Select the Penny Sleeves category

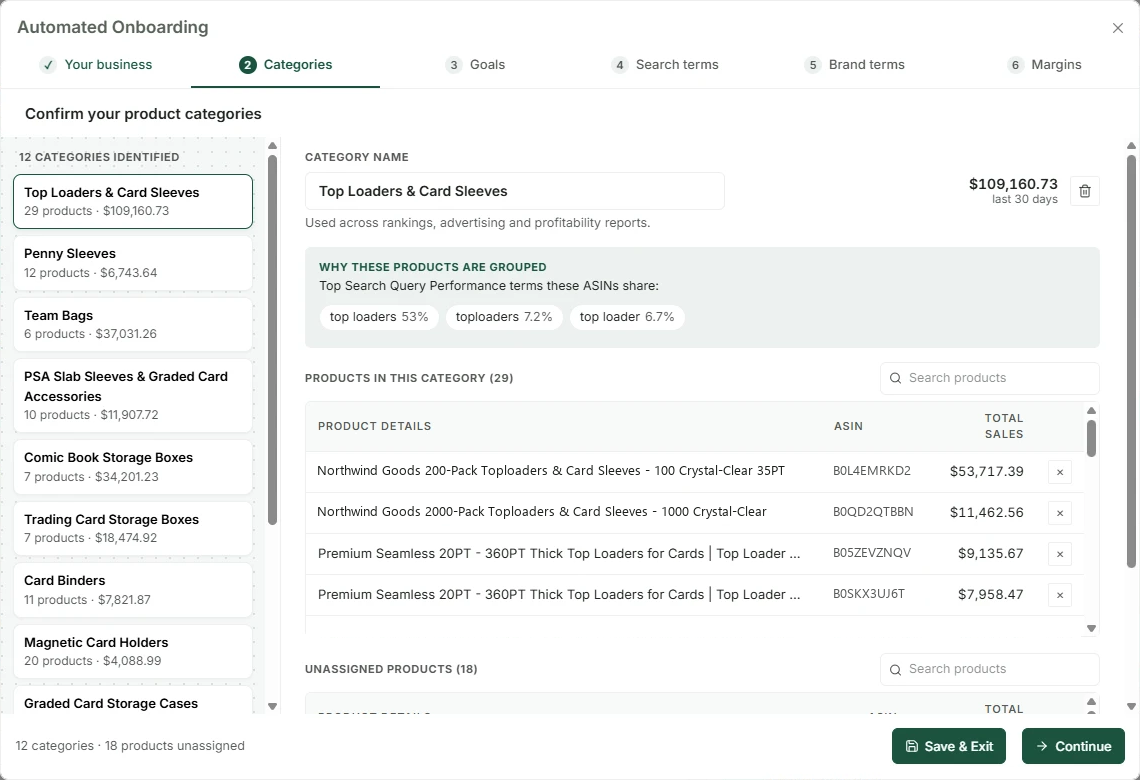133,263
